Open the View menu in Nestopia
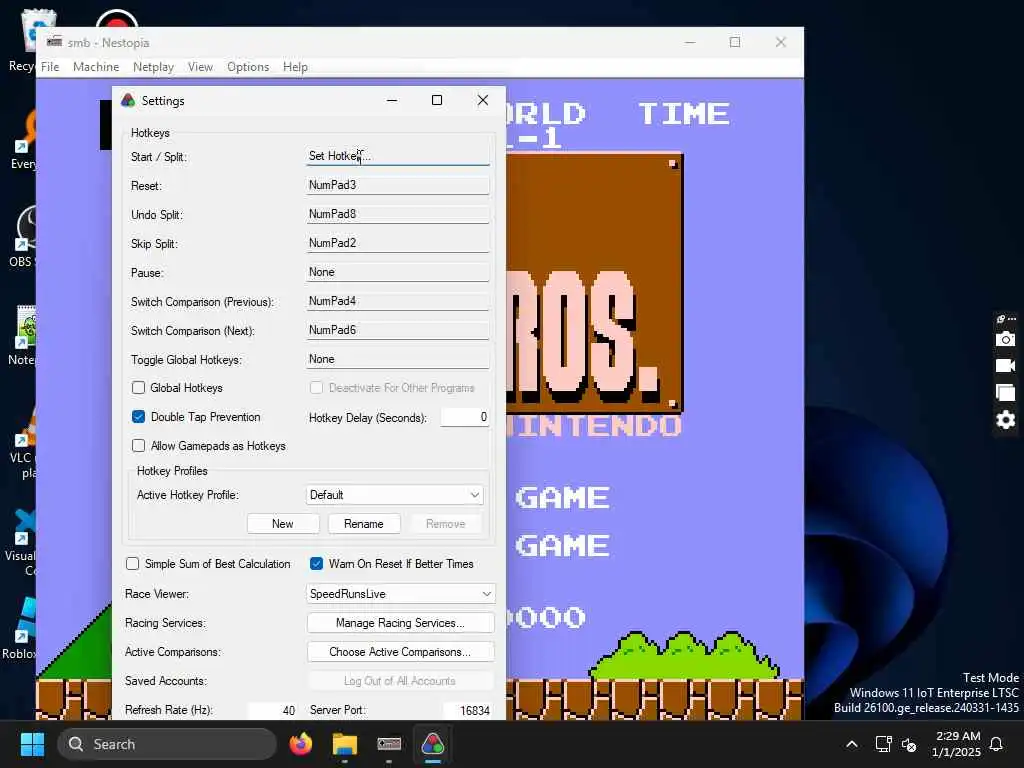Image resolution: width=1024 pixels, height=768 pixels. coord(200,67)
